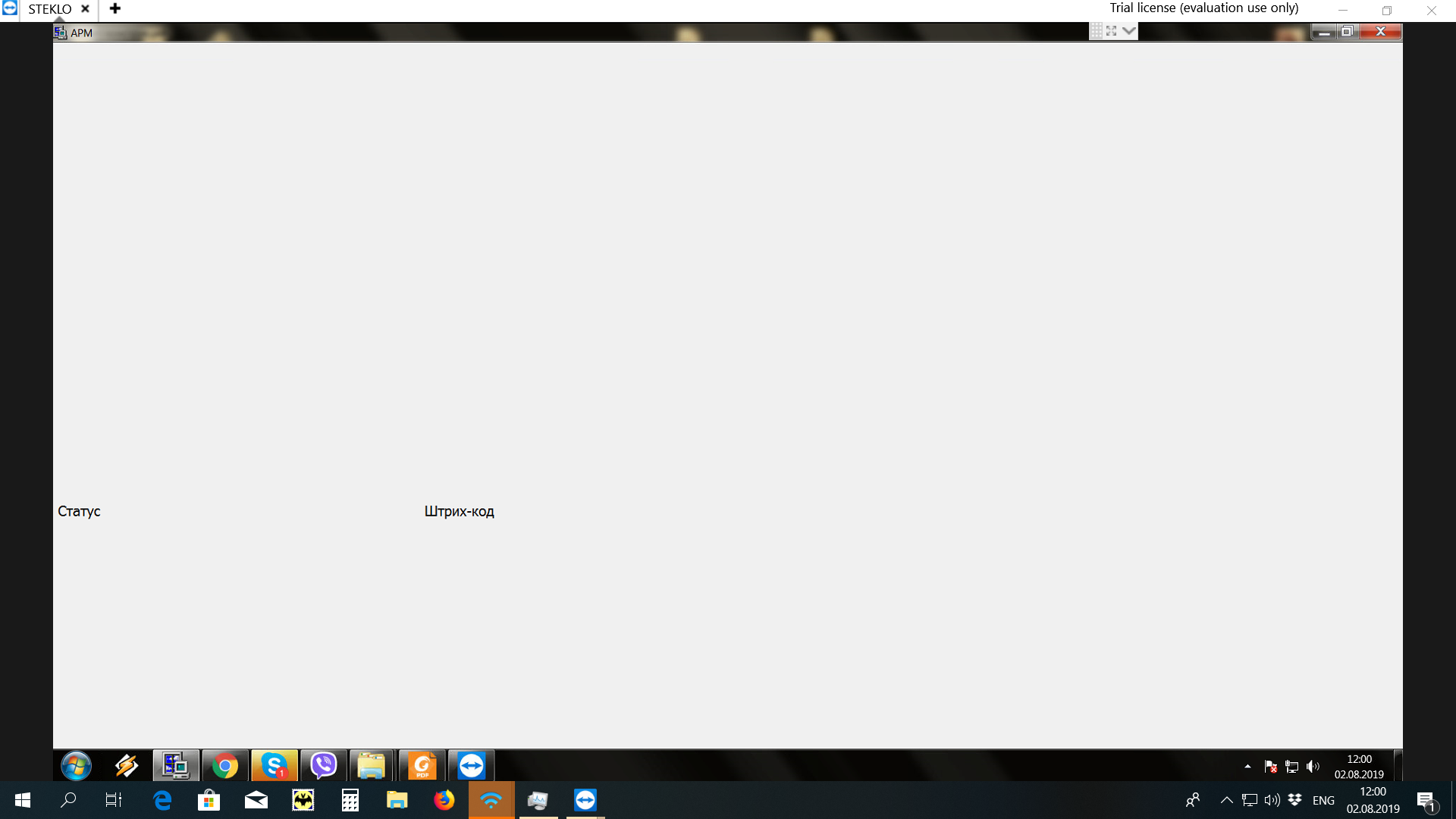Open local taskbar Search
Screen dimensions: 1456x819
pos(68,800)
